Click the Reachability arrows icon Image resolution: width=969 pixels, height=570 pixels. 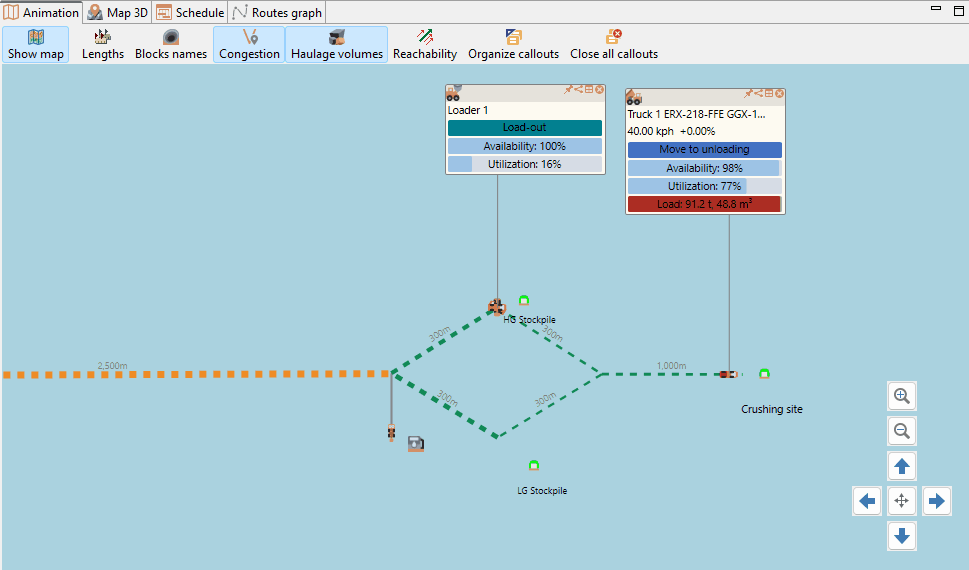pos(425,37)
